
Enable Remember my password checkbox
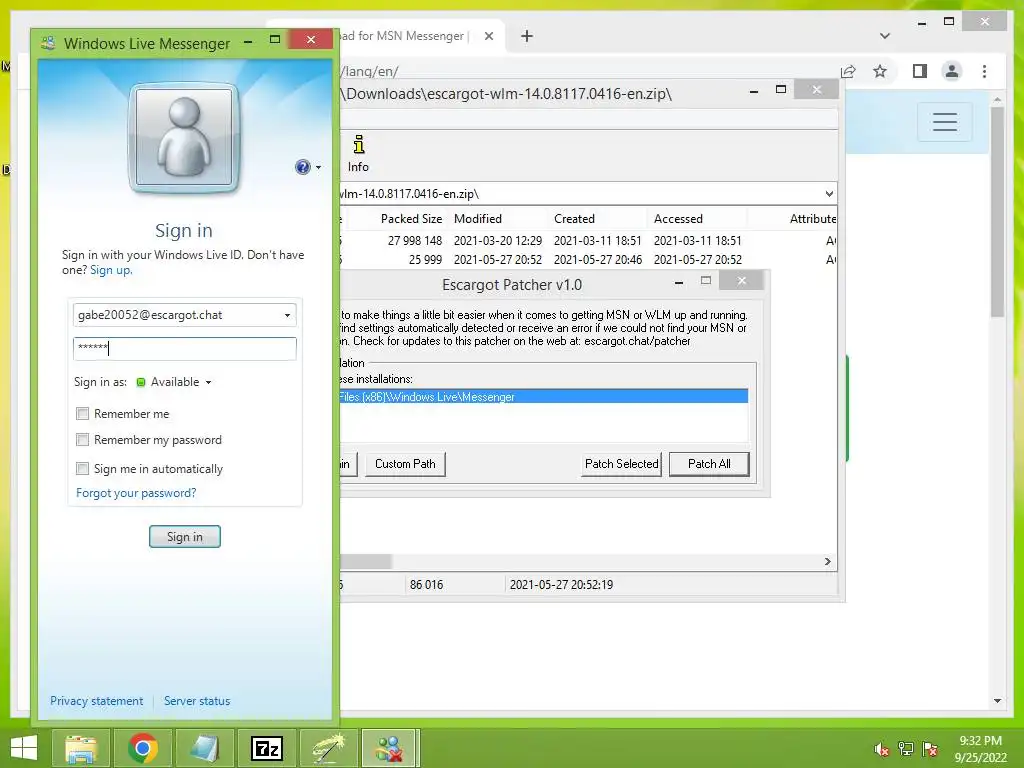pyautogui.click(x=82, y=440)
